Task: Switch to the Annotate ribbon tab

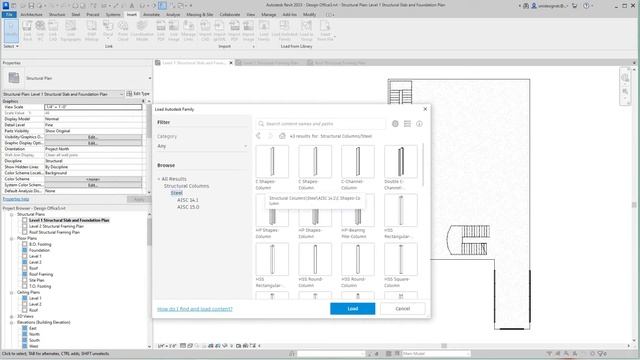Action: (151, 14)
